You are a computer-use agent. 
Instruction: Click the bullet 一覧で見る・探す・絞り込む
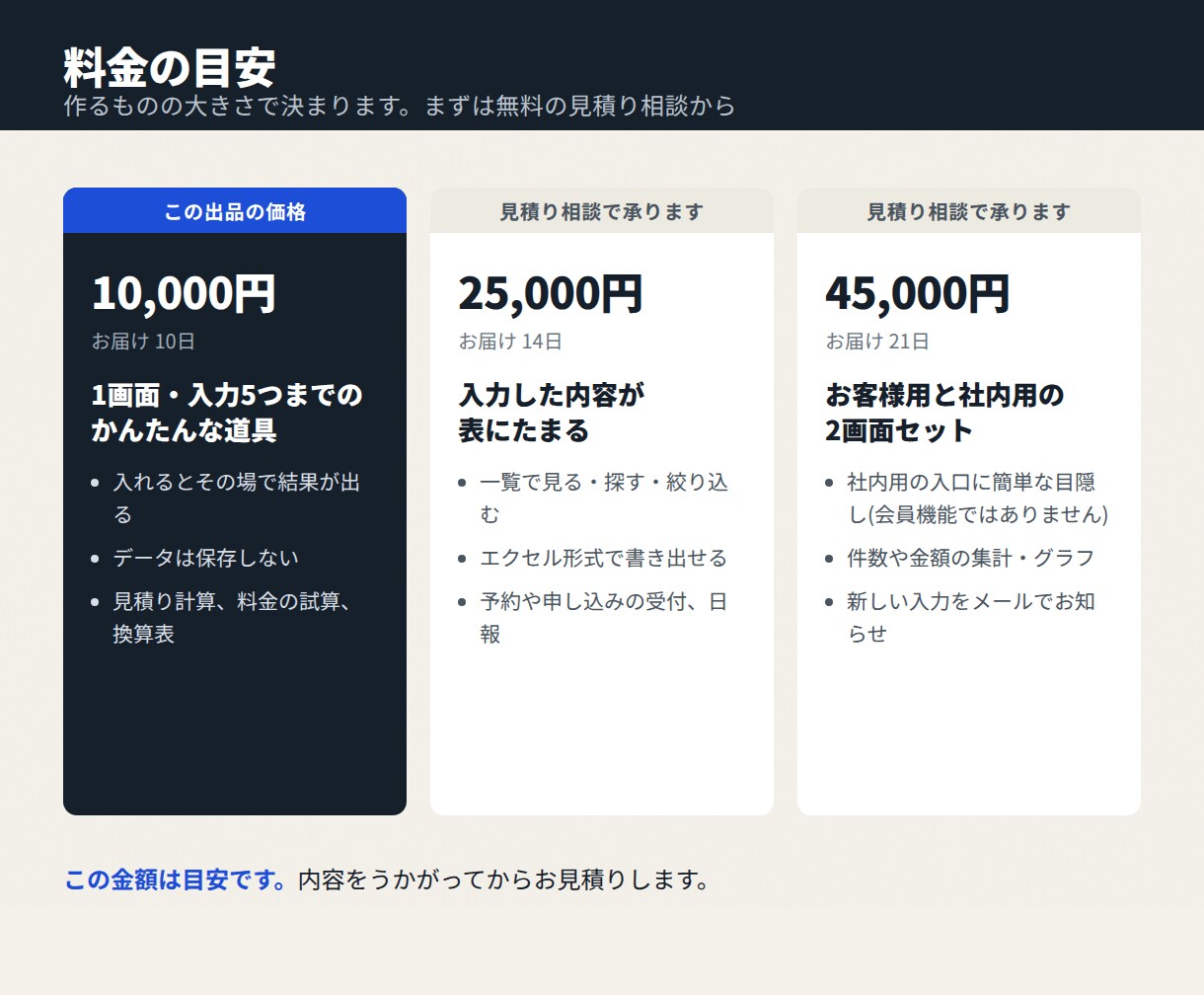coord(604,498)
